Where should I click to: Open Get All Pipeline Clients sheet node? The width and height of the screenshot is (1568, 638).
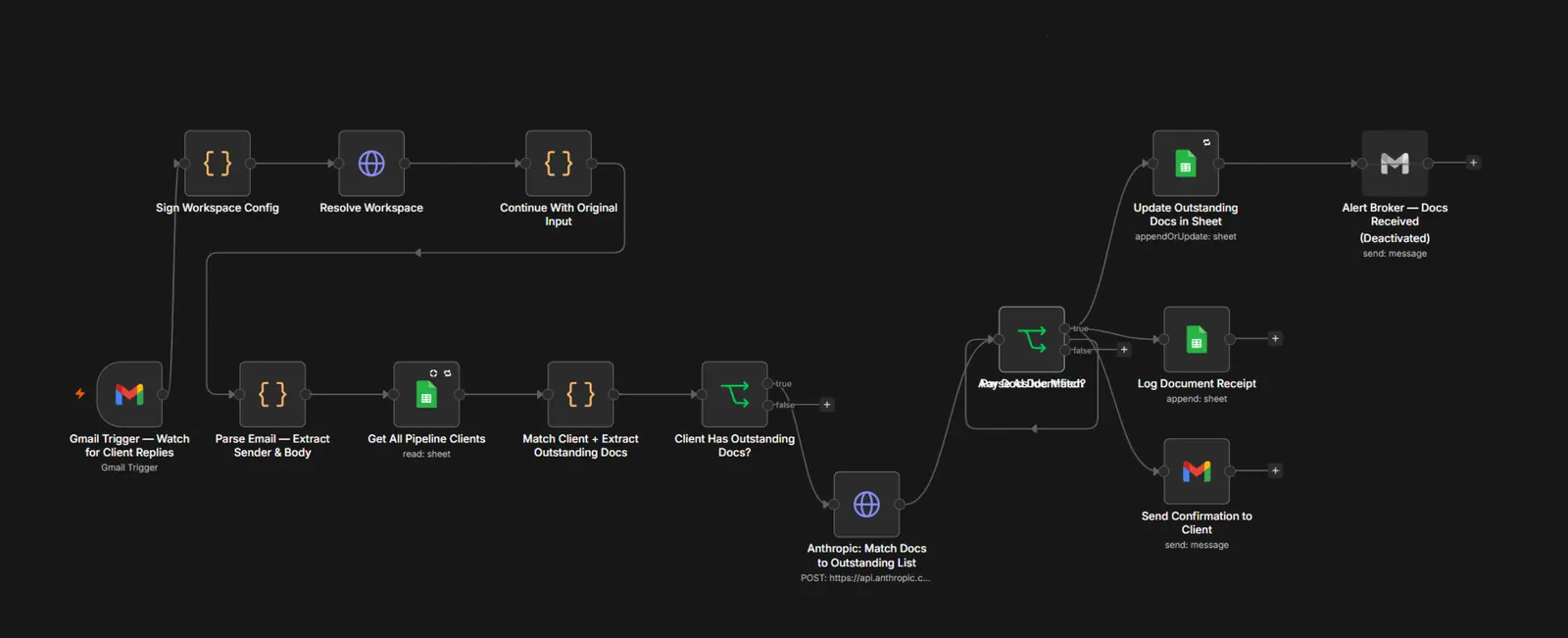coord(426,394)
